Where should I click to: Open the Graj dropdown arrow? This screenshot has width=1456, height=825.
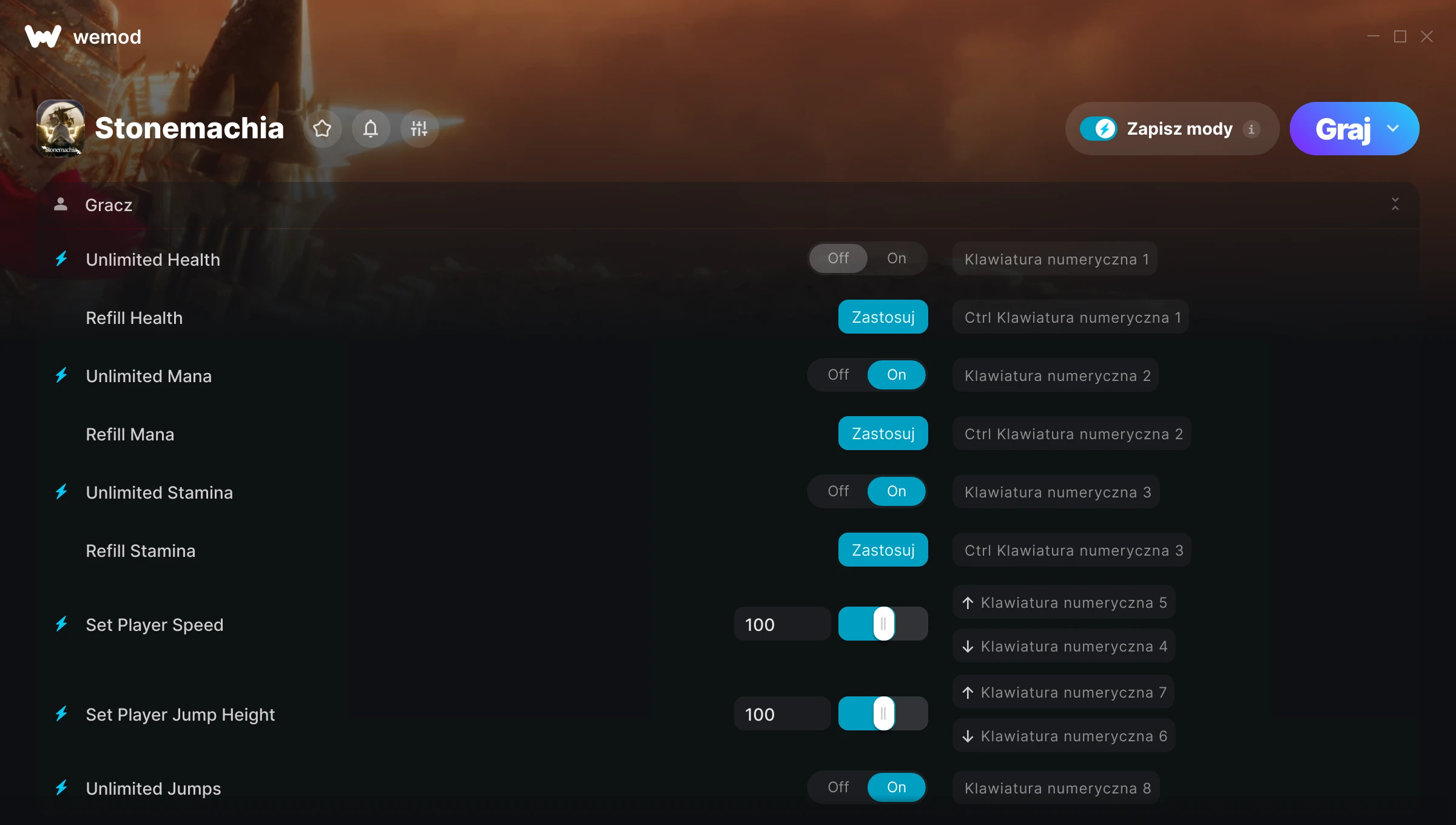coord(1394,129)
